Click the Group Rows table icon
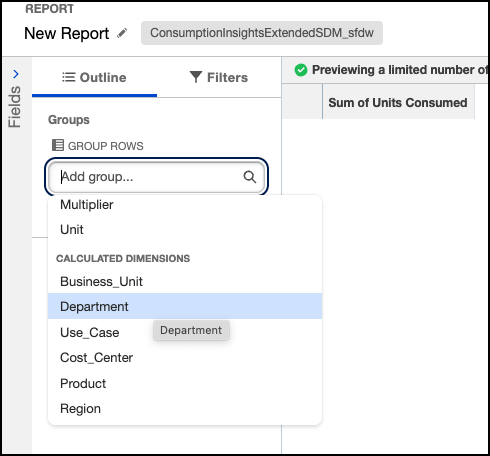This screenshot has width=490, height=456. coord(58,145)
